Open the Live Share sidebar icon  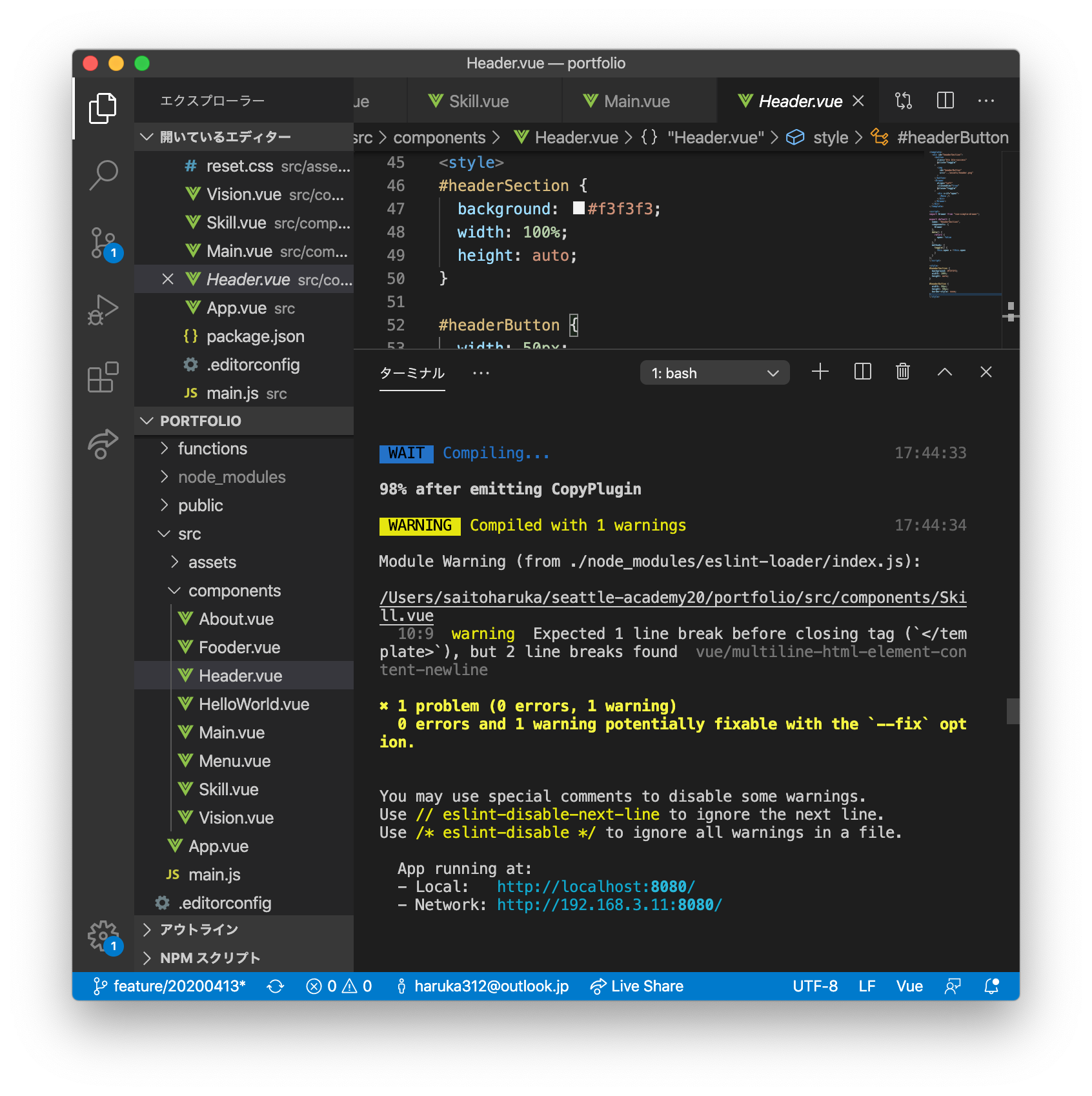pos(103,443)
